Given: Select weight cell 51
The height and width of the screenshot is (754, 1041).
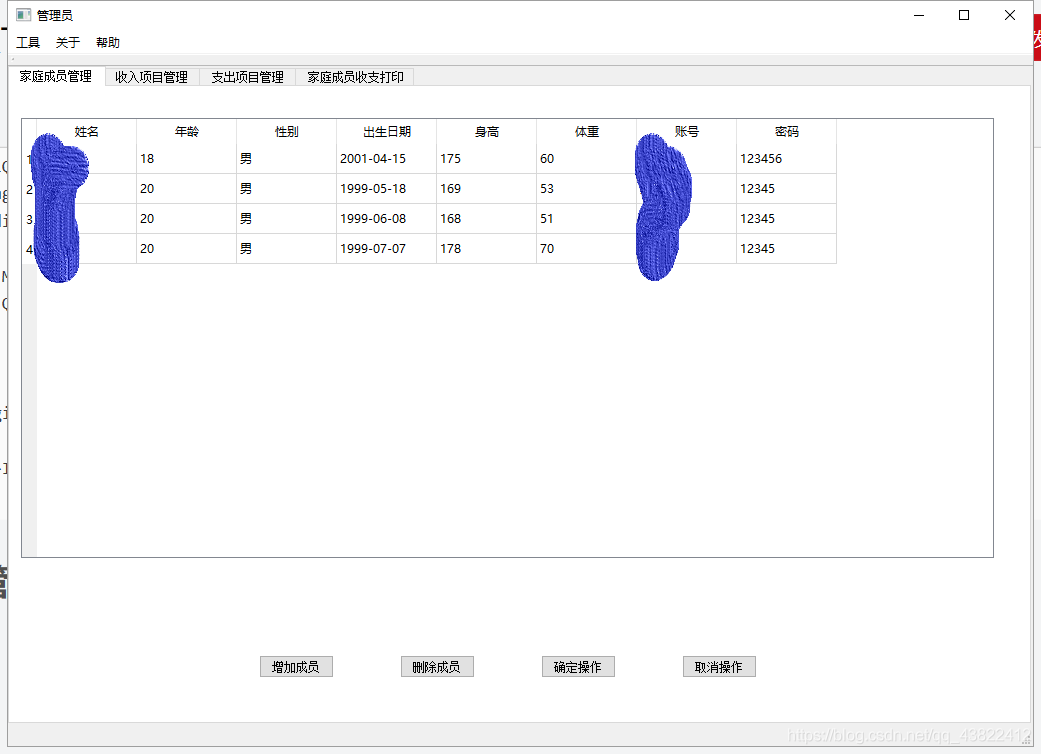Looking at the screenshot, I should [x=587, y=218].
